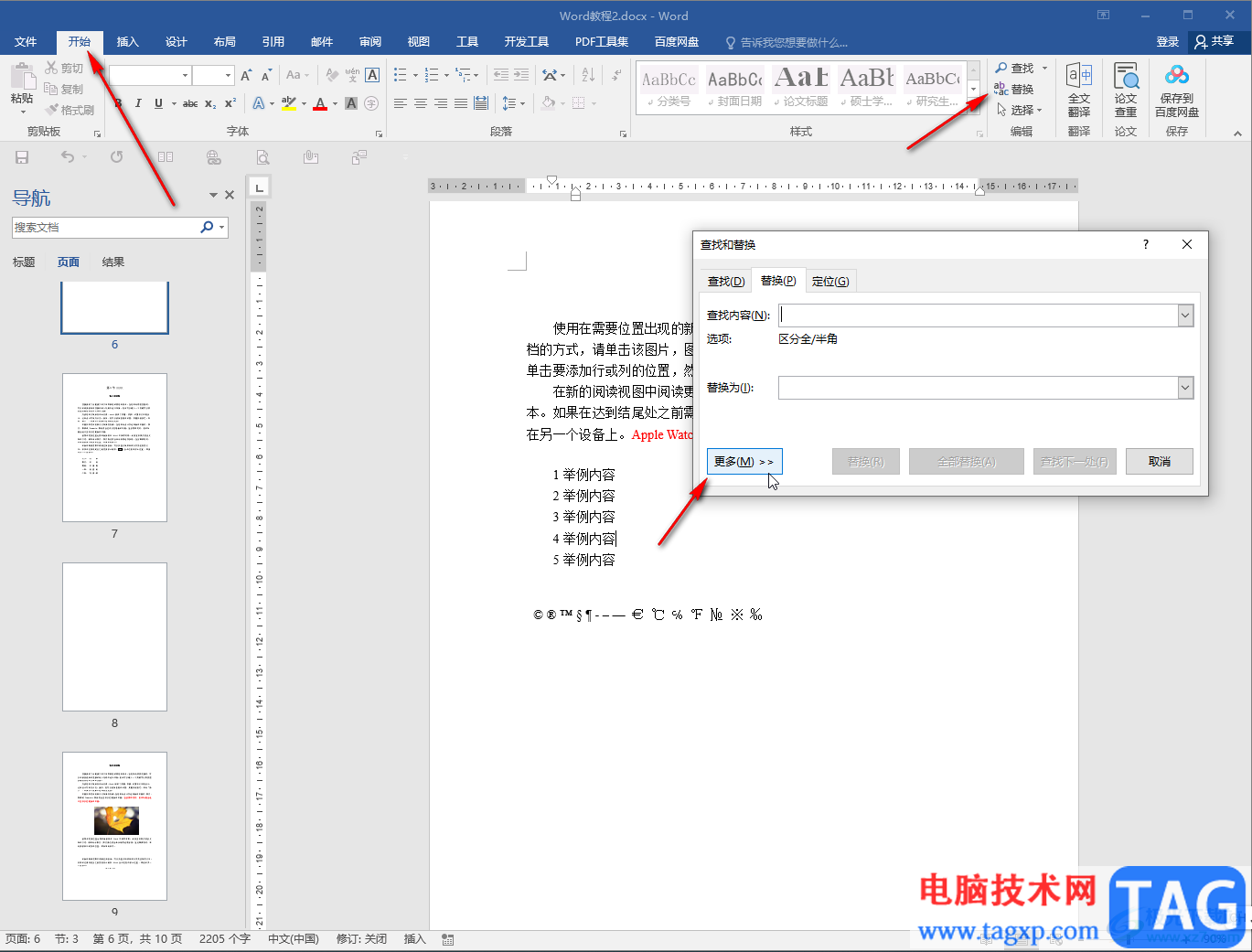The image size is (1252, 952).
Task: Click the Share (共享) button
Action: click(1215, 42)
